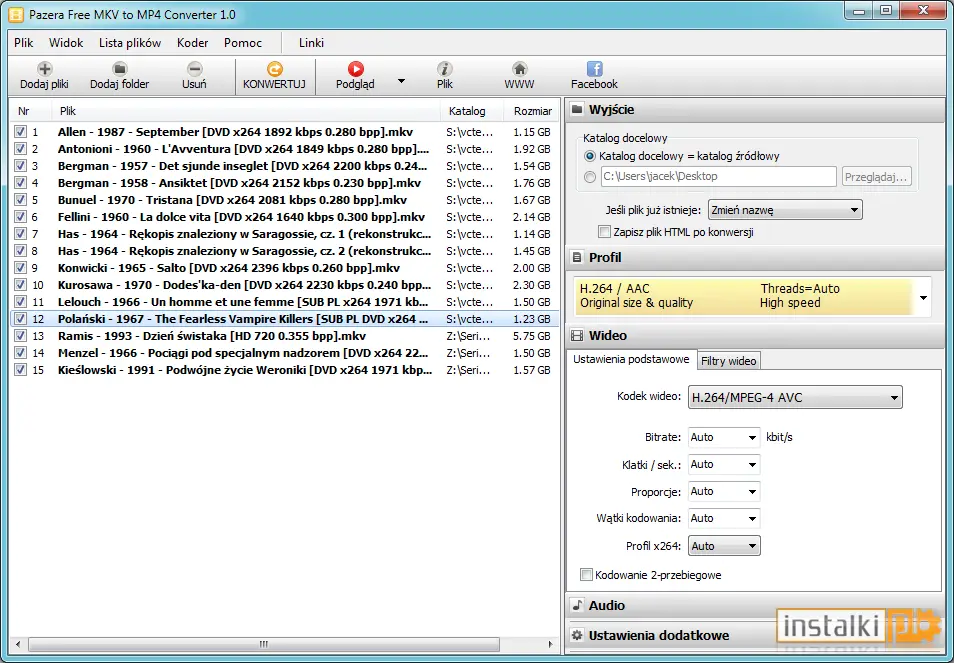954x663 pixels.
Task: Expand the Audio section header
Action: tap(754, 605)
